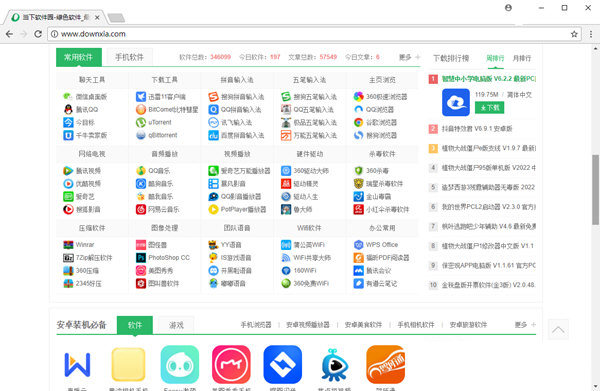The image size is (600, 391).
Task: Click the WPS Office icon
Action: tap(359, 244)
